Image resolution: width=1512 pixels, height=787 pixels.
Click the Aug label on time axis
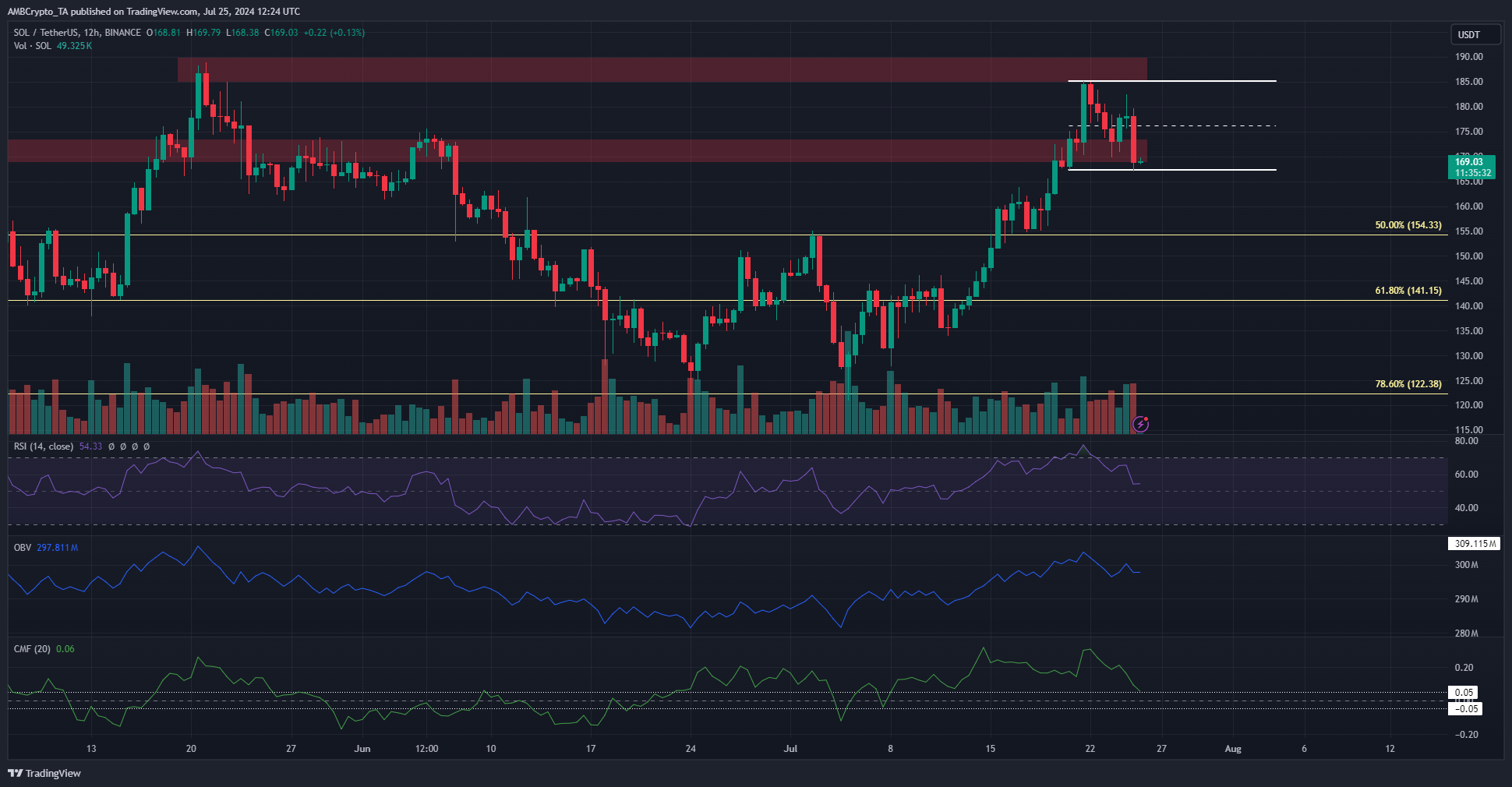pos(1233,749)
